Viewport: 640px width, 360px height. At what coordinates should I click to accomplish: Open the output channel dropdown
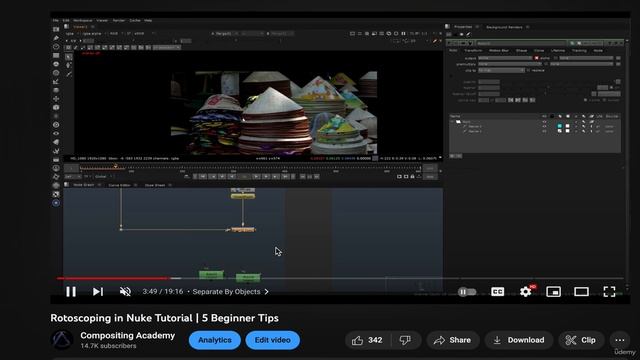505,58
